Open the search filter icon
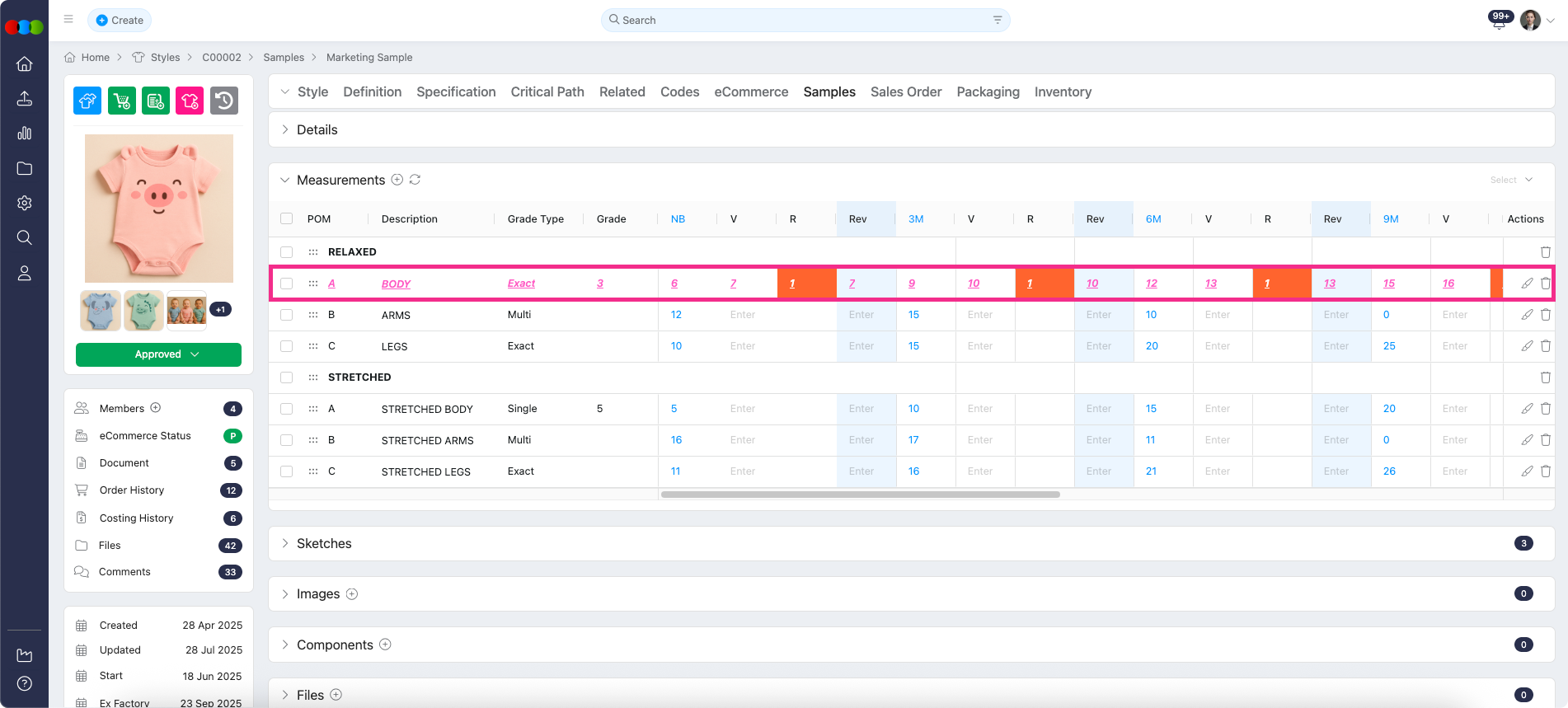Viewport: 1568px width, 708px height. coord(998,20)
